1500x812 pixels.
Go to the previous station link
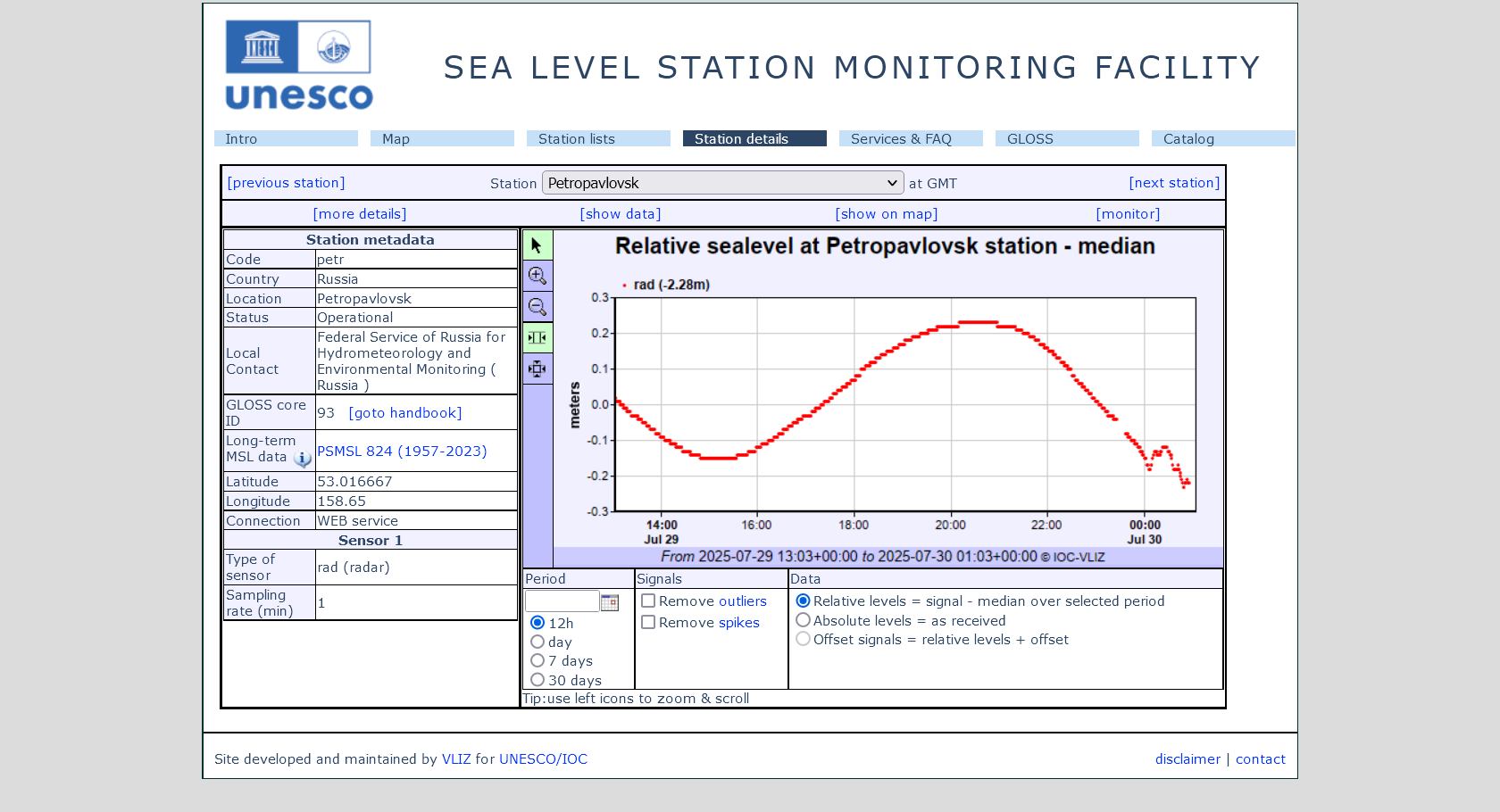click(x=286, y=183)
